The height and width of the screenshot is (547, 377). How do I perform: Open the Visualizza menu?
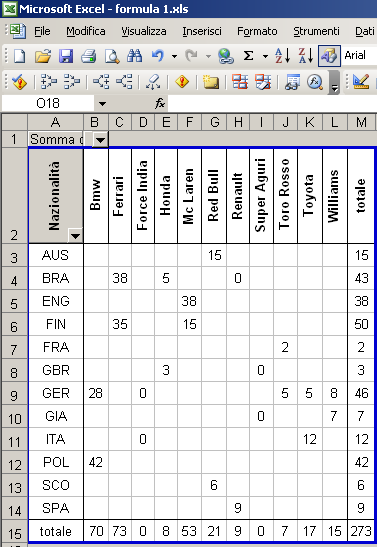click(x=144, y=31)
